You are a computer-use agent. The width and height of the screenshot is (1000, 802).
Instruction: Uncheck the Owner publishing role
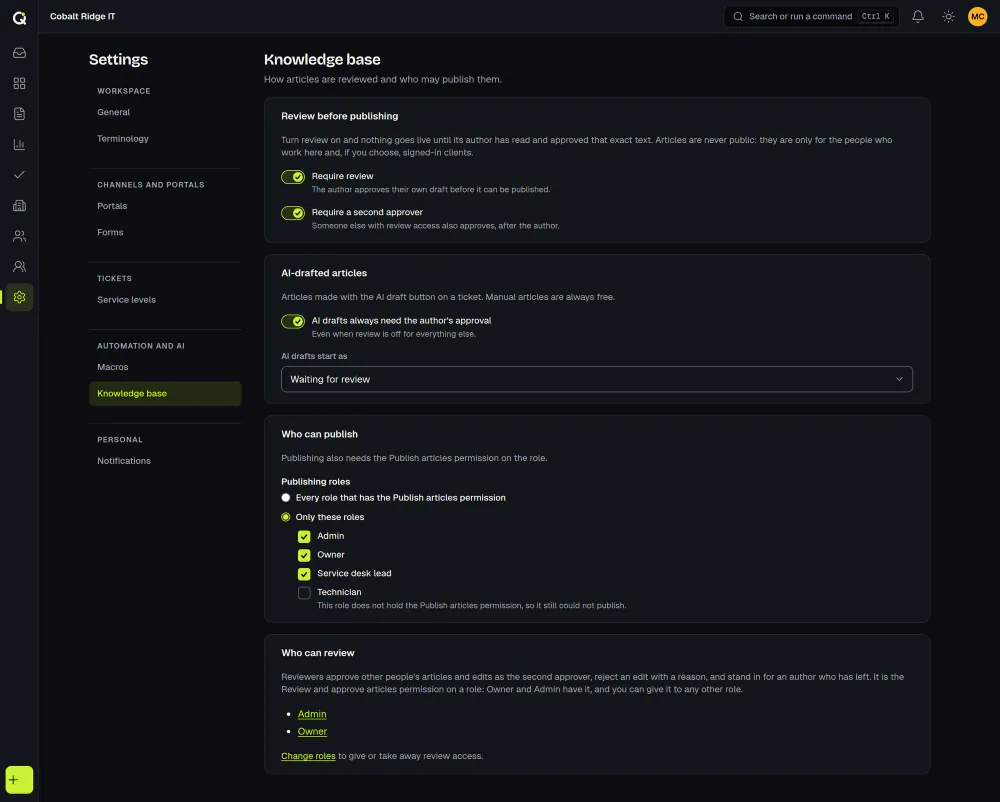(304, 555)
